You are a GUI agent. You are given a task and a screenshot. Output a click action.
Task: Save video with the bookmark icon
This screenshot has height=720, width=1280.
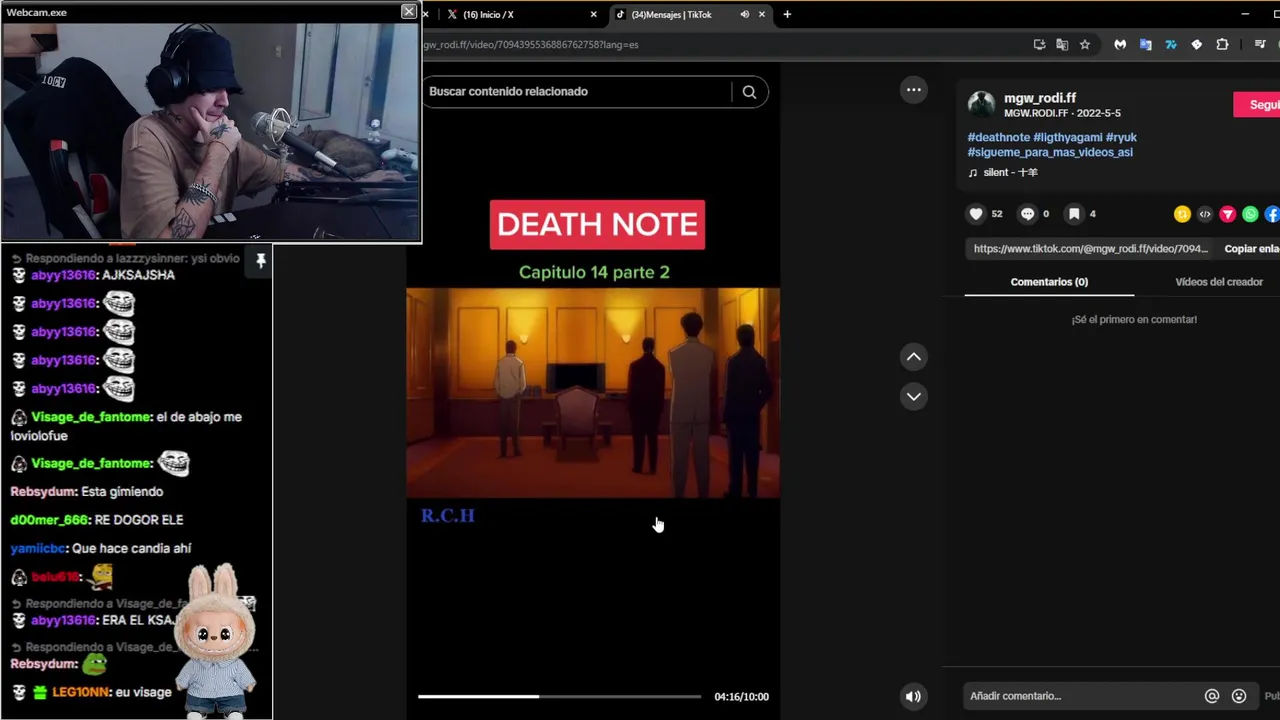click(1074, 214)
